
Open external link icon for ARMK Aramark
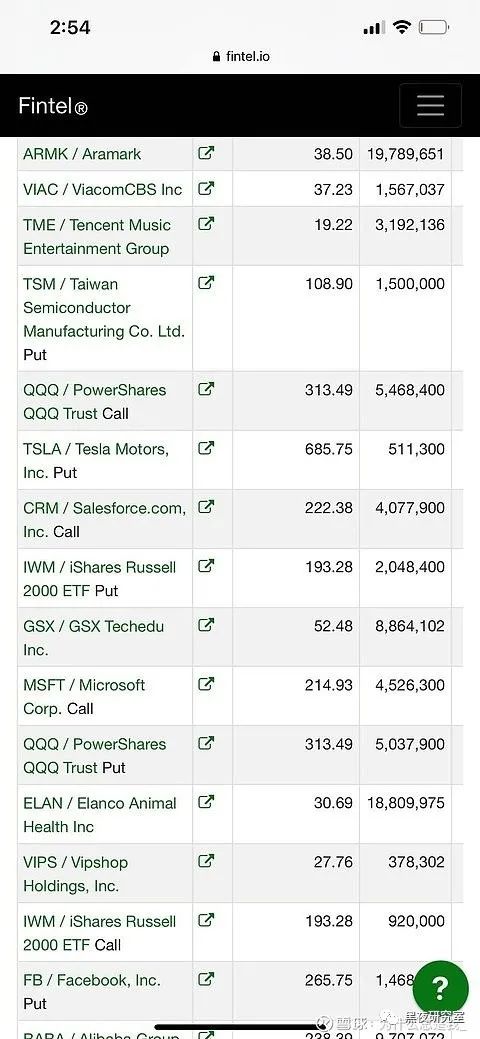point(206,153)
